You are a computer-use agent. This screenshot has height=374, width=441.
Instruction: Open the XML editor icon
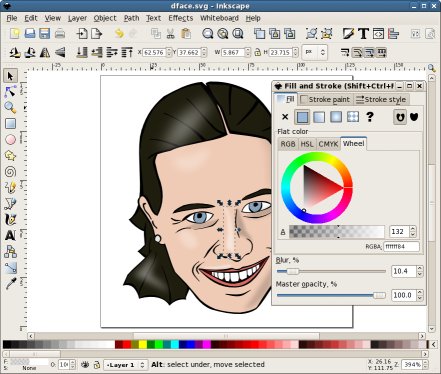[x=378, y=34]
